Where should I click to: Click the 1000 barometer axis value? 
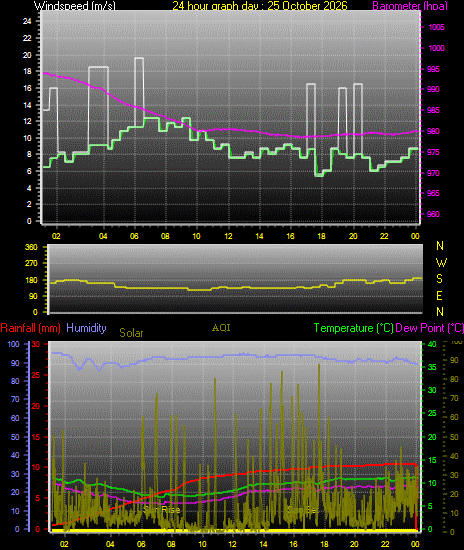(436, 48)
